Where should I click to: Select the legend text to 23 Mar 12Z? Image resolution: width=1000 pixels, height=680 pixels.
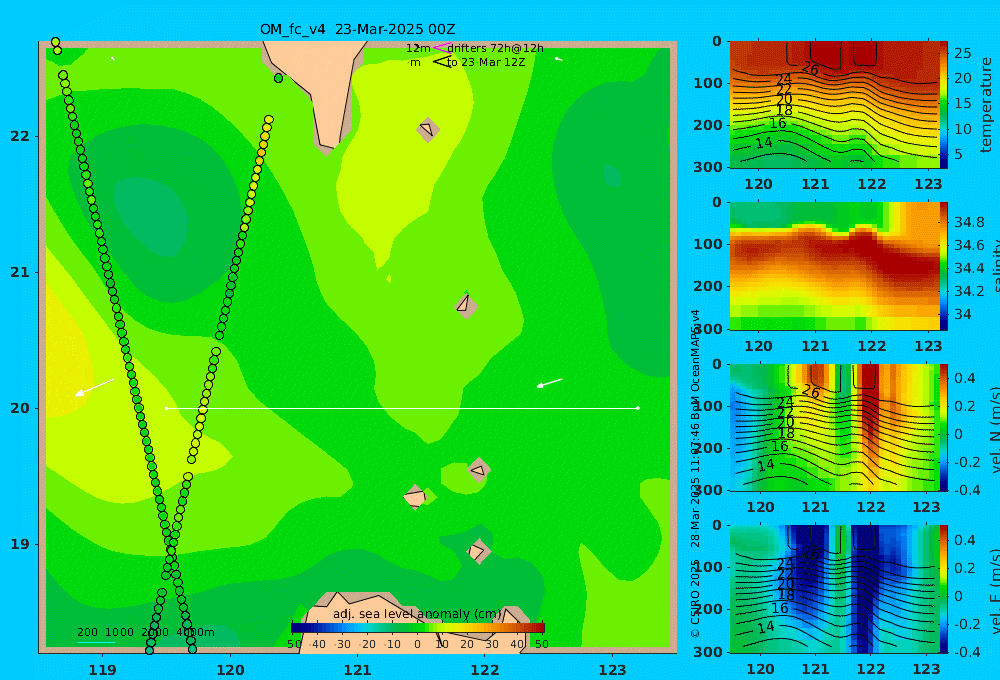tap(486, 63)
